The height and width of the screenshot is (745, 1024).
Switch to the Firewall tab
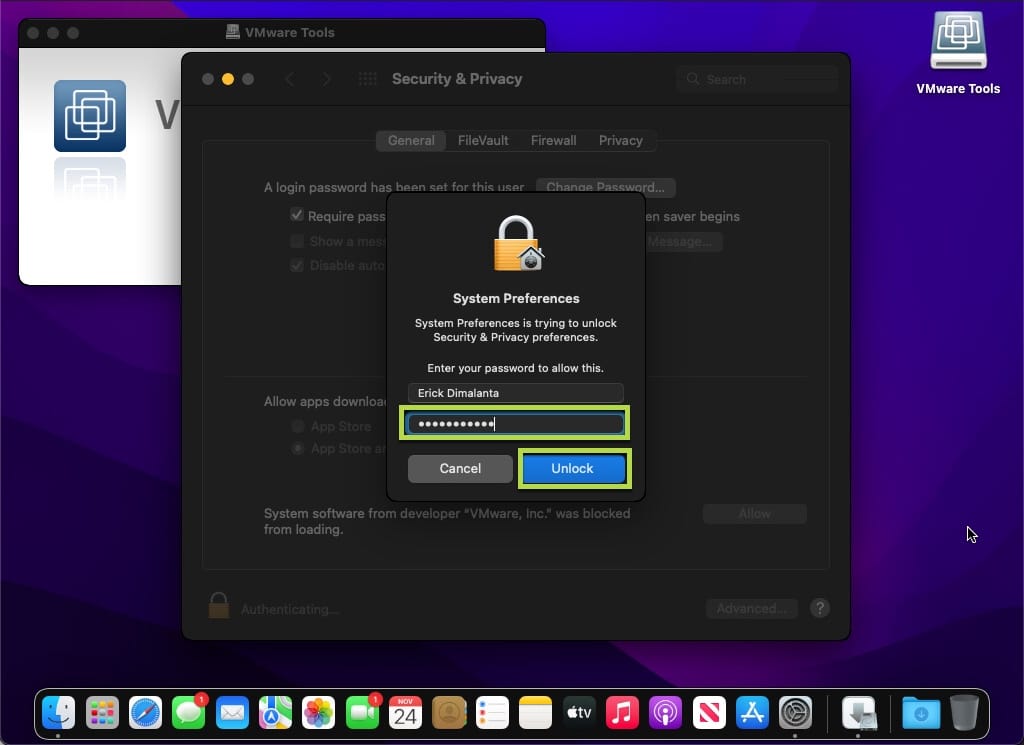pyautogui.click(x=553, y=140)
